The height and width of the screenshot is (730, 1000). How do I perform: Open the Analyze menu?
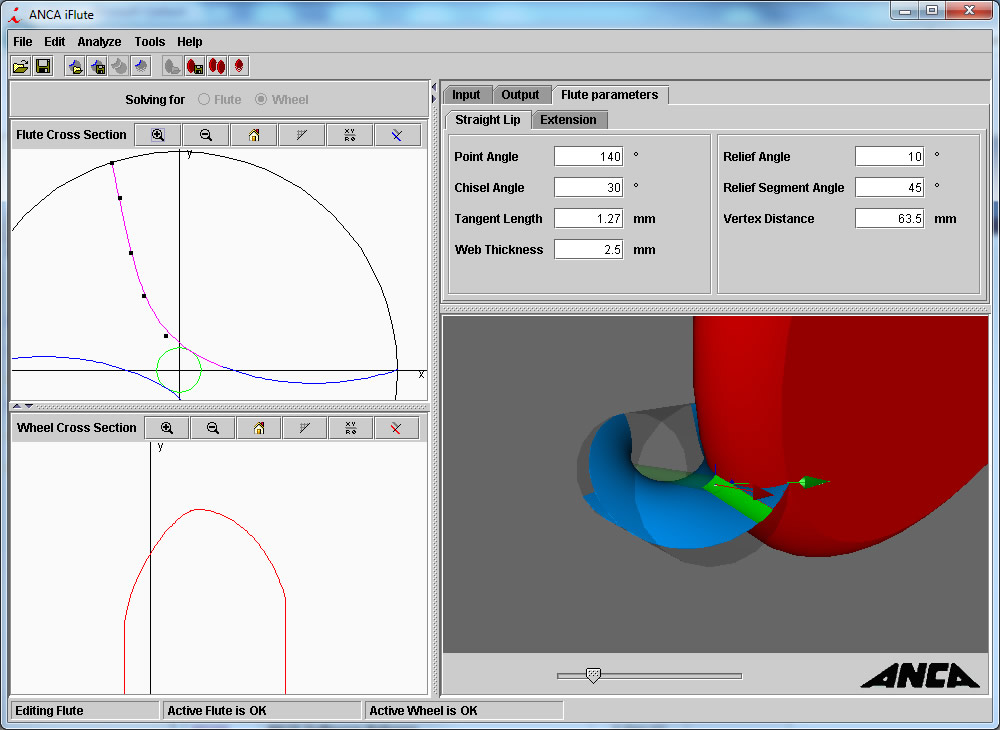tap(99, 42)
